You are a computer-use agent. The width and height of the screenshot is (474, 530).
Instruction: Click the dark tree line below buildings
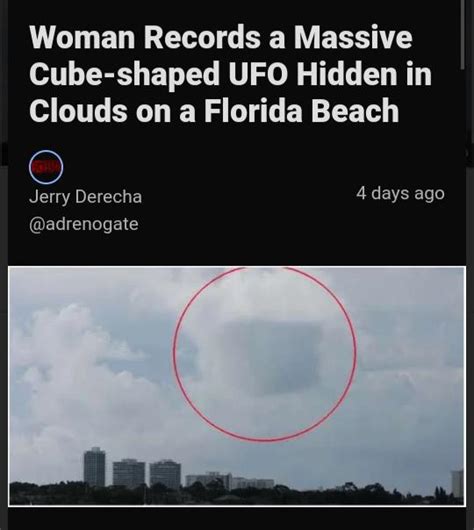click(237, 494)
